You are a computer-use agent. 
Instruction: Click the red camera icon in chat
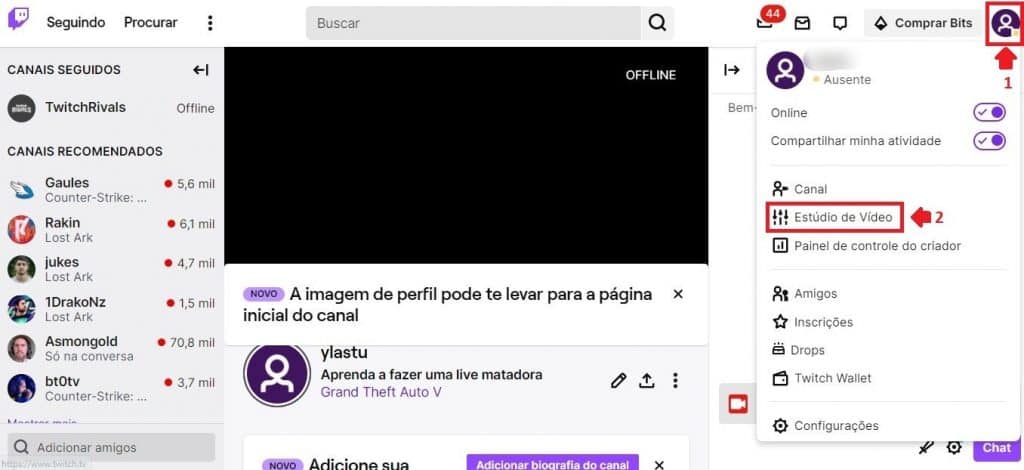738,404
